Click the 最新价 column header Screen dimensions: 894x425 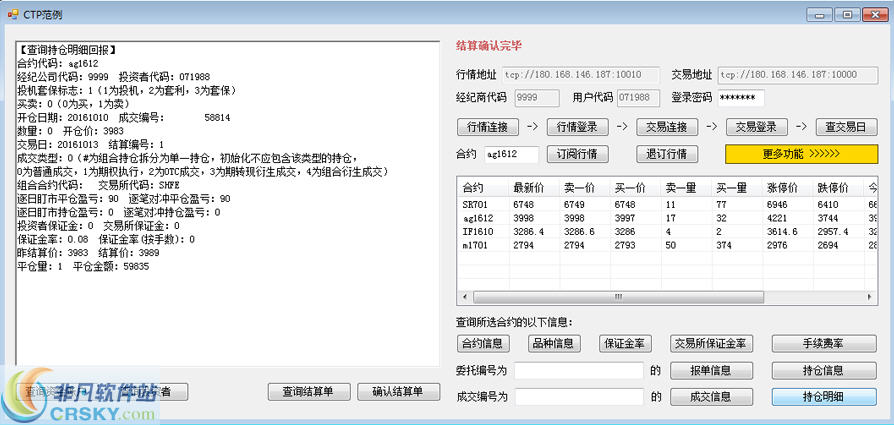click(534, 188)
